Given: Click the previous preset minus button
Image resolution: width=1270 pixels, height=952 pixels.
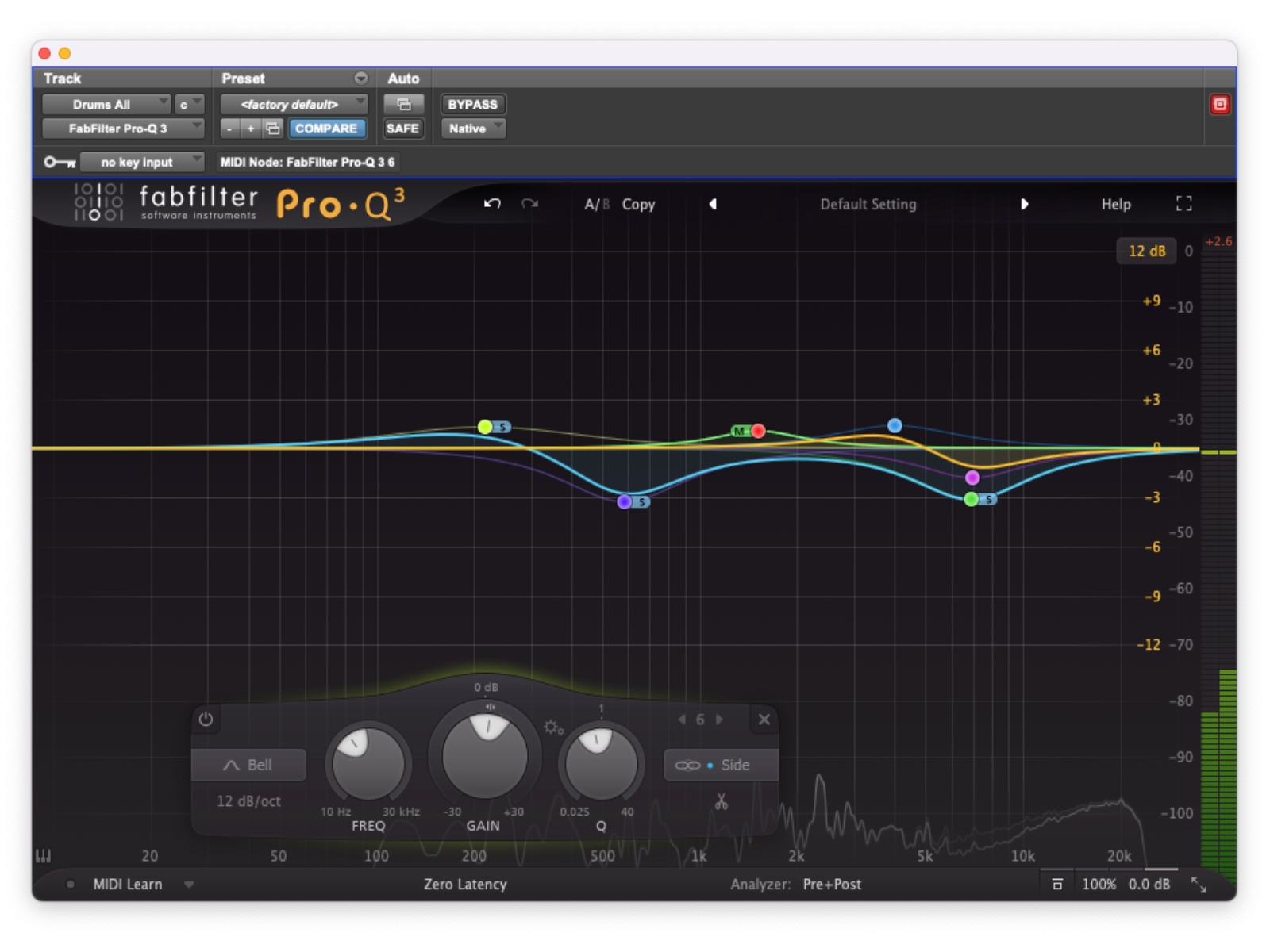Looking at the screenshot, I should (x=229, y=129).
